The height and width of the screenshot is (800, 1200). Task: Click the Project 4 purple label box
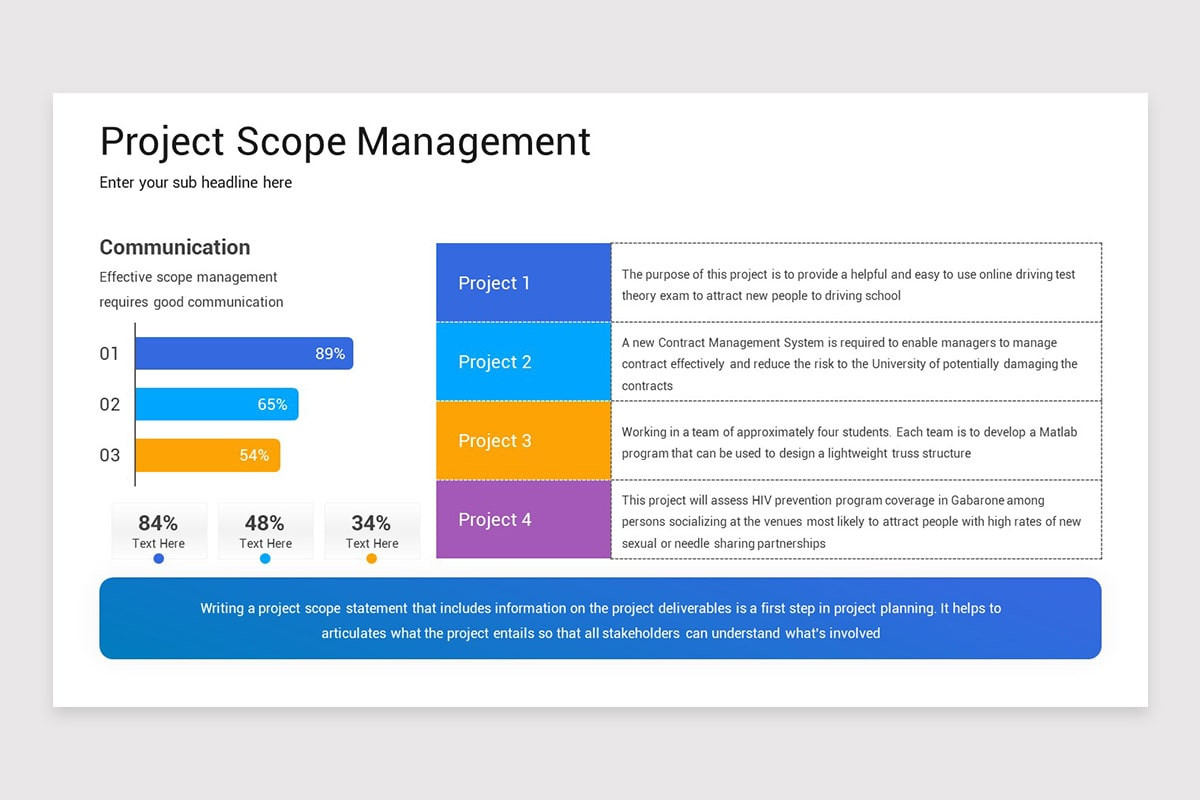point(523,519)
